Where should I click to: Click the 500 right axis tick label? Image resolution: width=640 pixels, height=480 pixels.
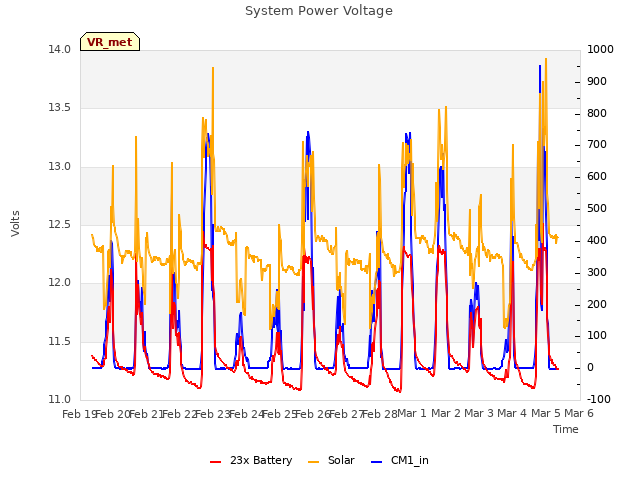(x=597, y=208)
